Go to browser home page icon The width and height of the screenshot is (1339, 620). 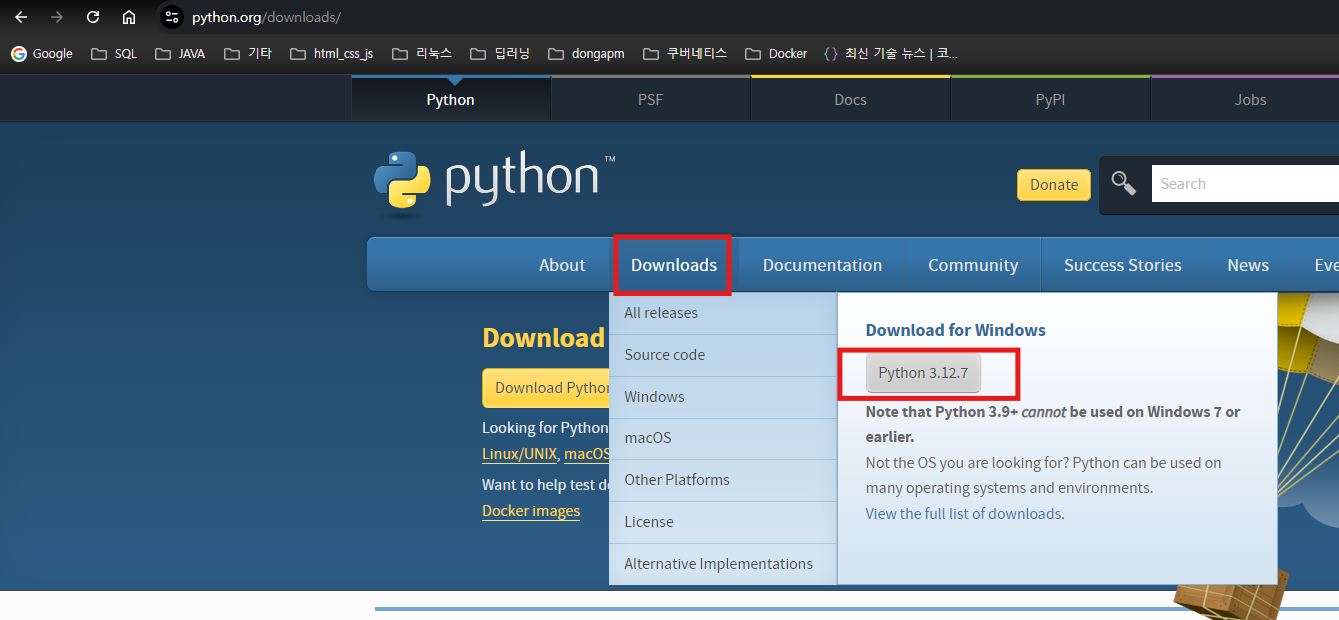click(129, 17)
